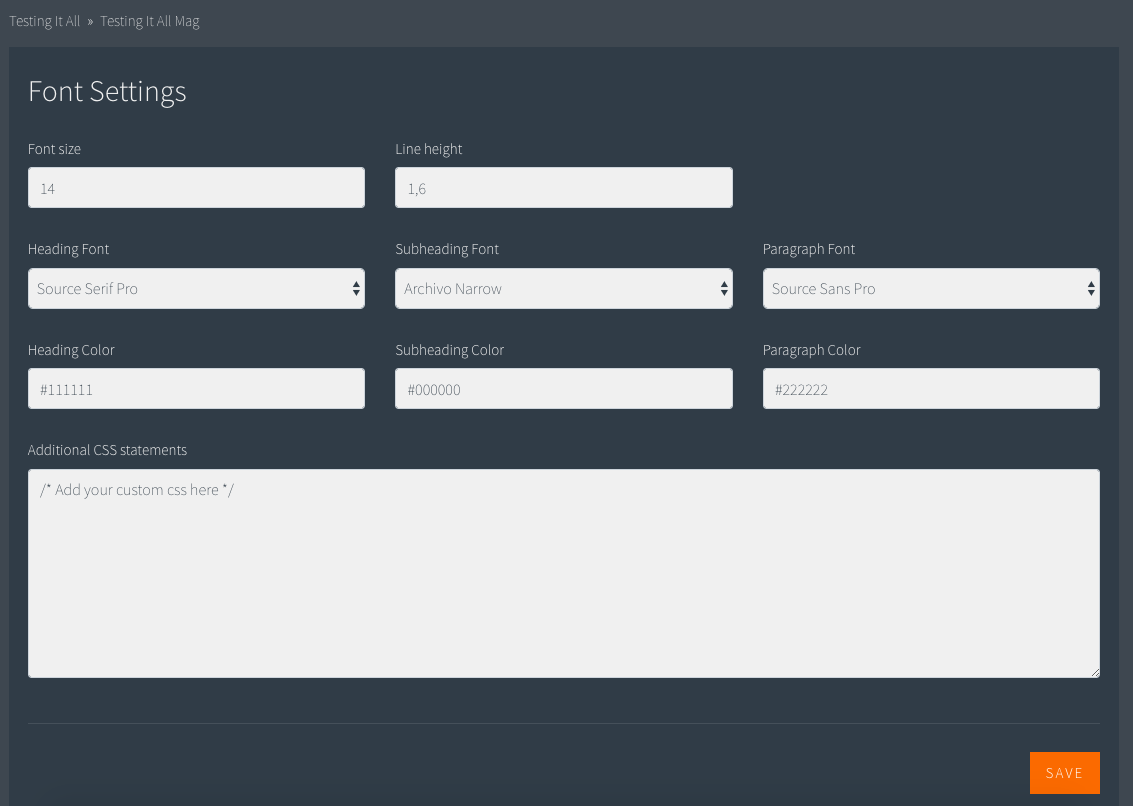Click the Font size label
The image size is (1133, 806).
(54, 149)
